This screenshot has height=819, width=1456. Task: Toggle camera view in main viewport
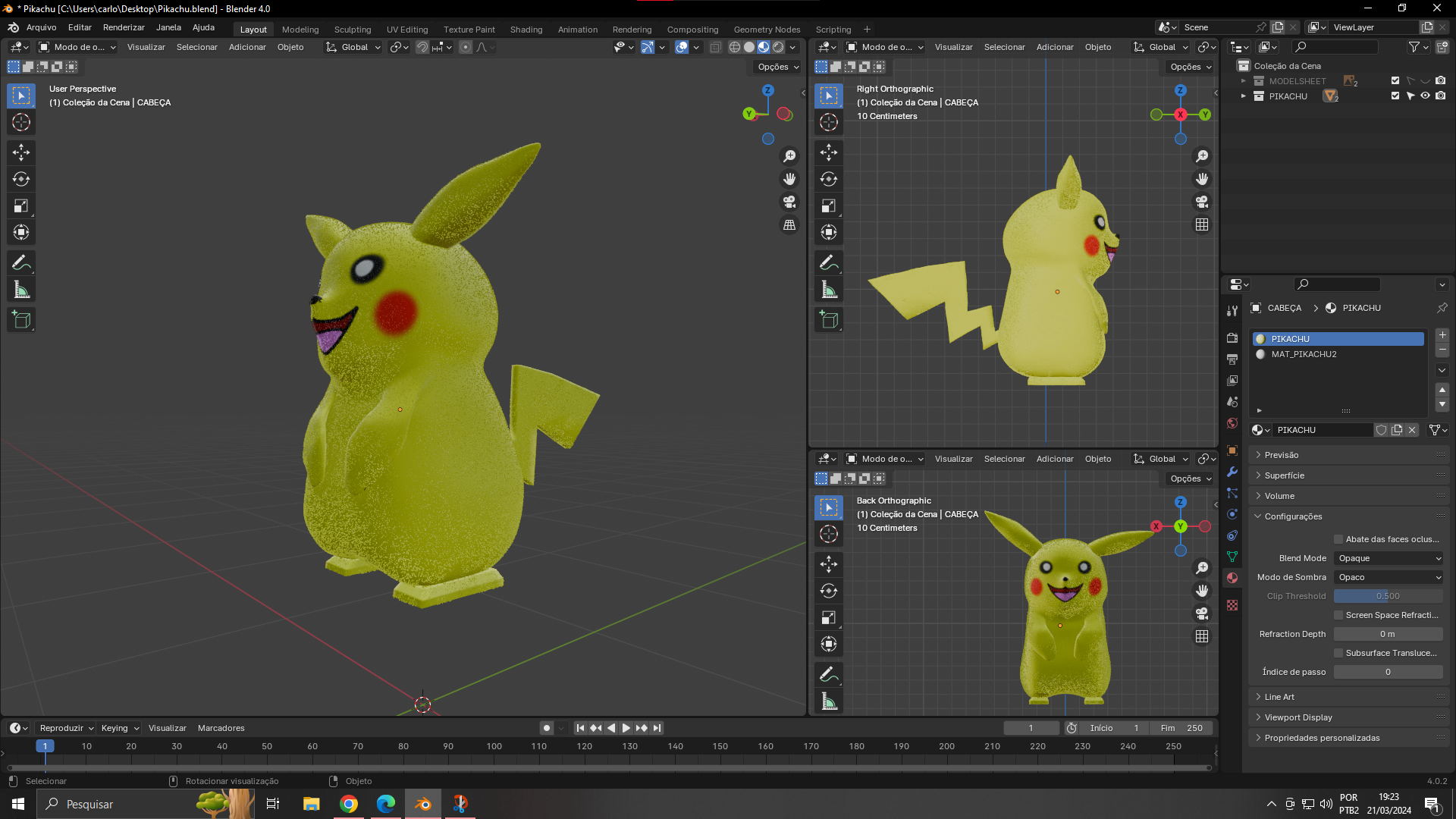click(x=789, y=202)
